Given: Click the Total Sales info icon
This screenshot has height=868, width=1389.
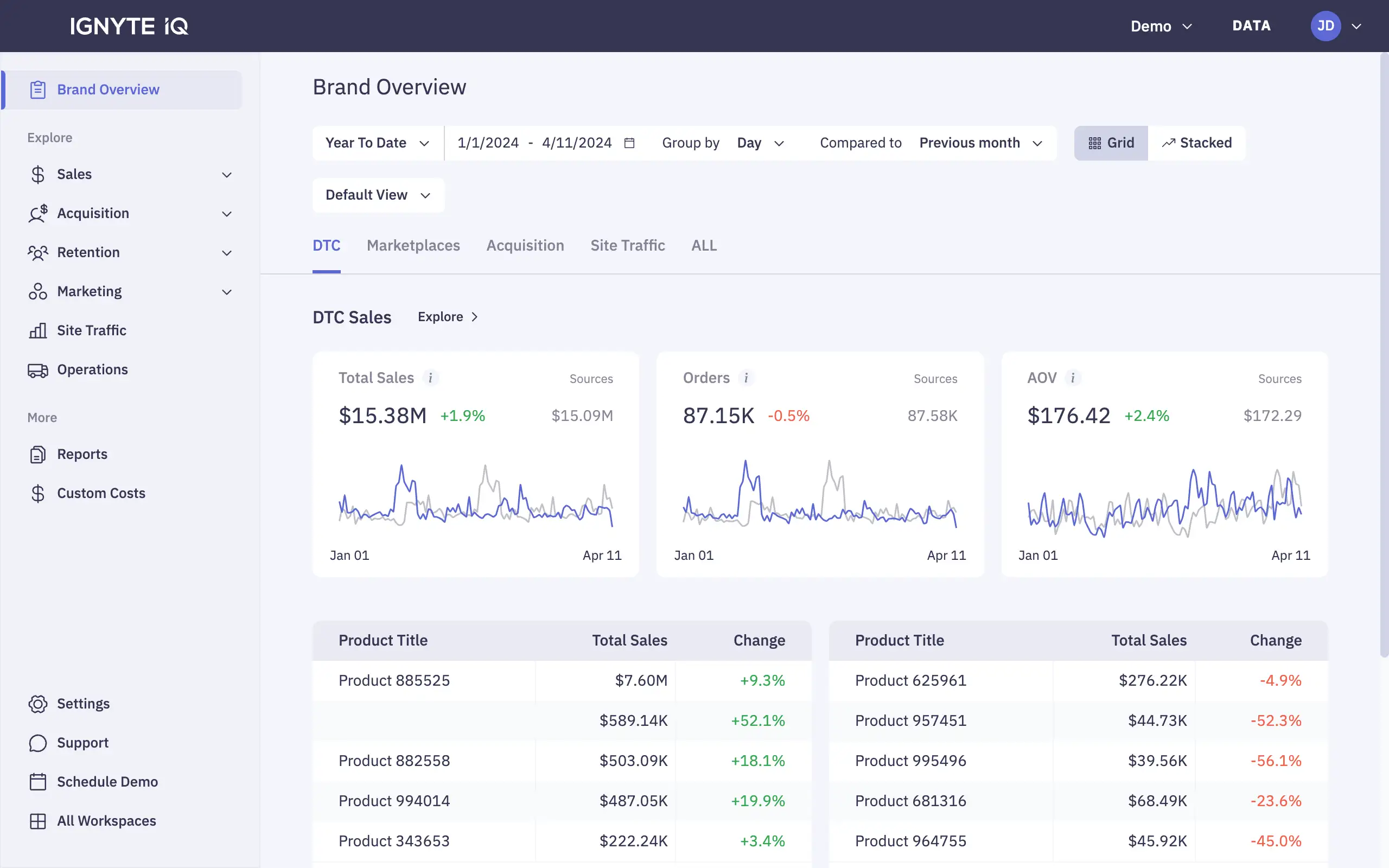Looking at the screenshot, I should click(430, 378).
